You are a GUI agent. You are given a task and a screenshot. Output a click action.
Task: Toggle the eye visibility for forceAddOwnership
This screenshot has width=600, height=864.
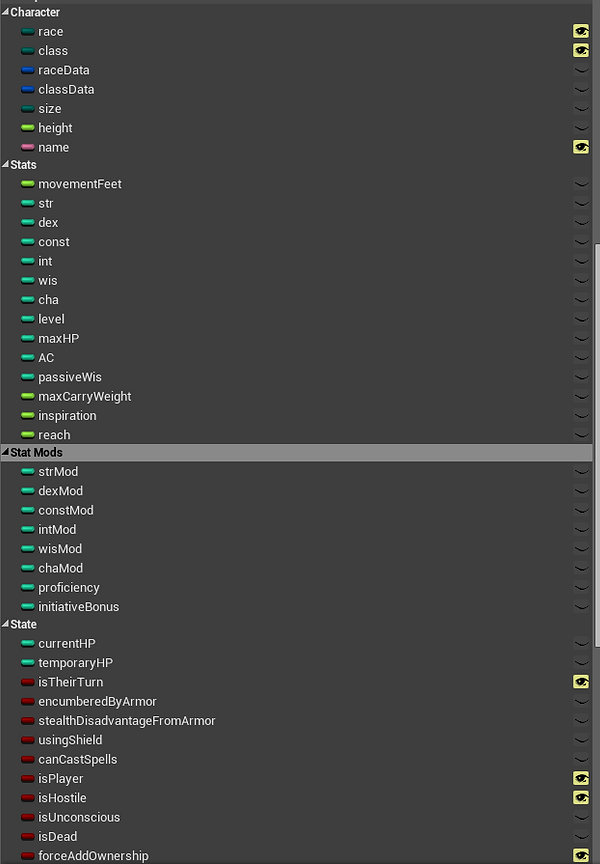[x=581, y=856]
